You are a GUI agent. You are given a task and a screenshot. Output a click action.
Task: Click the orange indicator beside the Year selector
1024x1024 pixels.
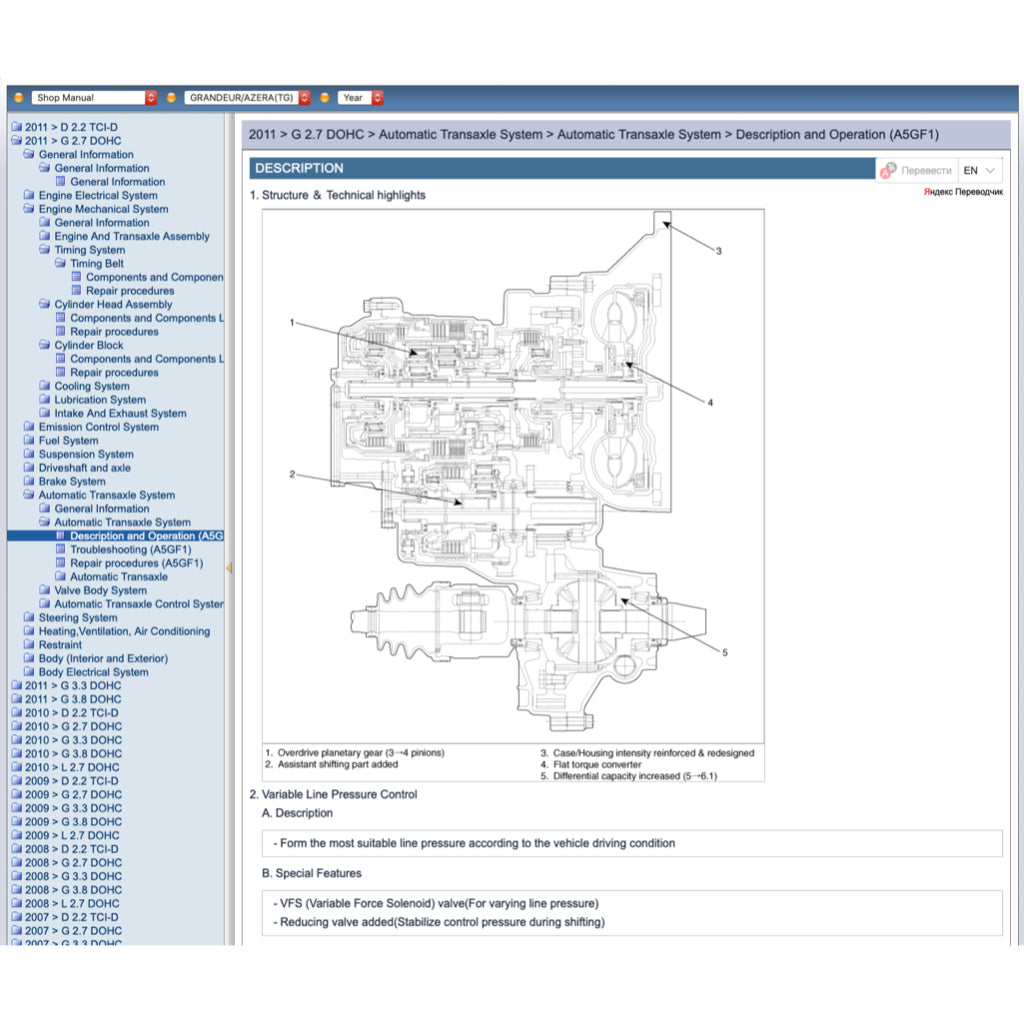[x=326, y=97]
